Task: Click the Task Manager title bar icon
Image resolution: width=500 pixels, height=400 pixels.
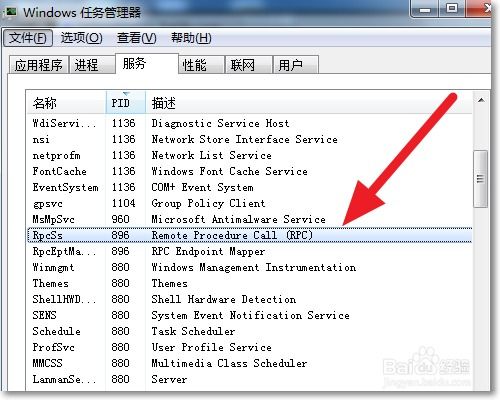Action: 11,12
